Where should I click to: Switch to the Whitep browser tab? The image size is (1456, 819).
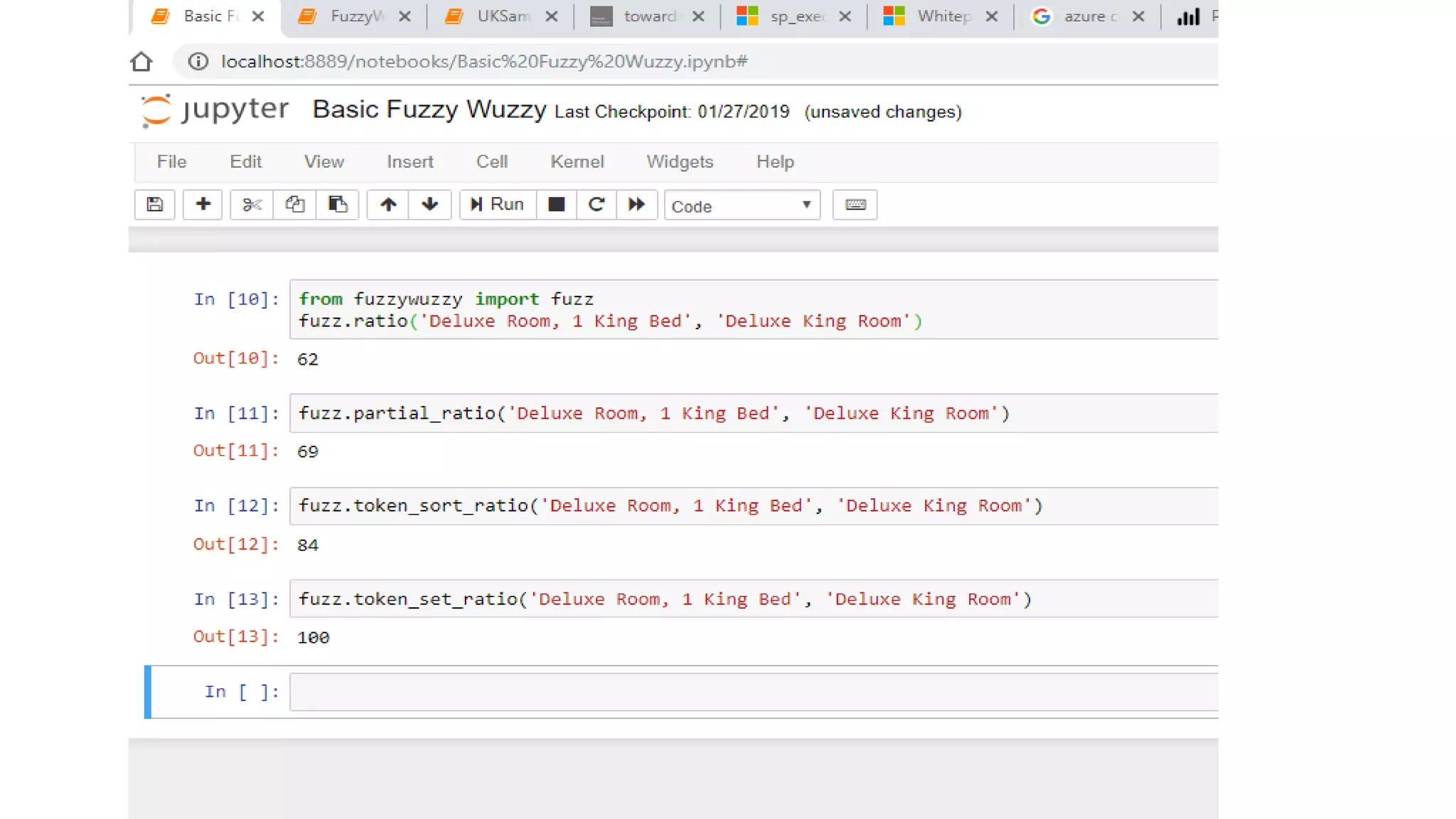click(940, 16)
